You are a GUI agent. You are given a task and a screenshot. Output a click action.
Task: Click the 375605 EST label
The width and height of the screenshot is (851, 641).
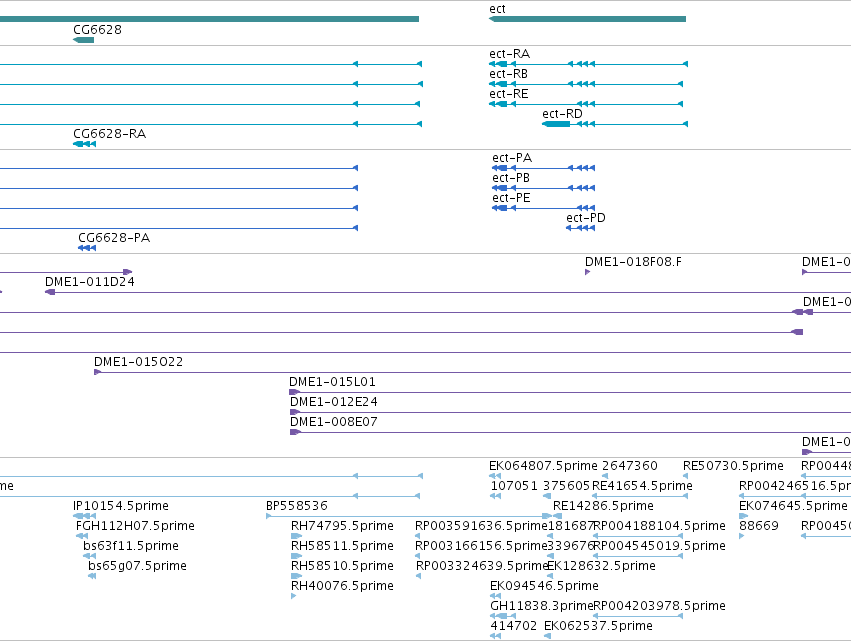coord(566,486)
